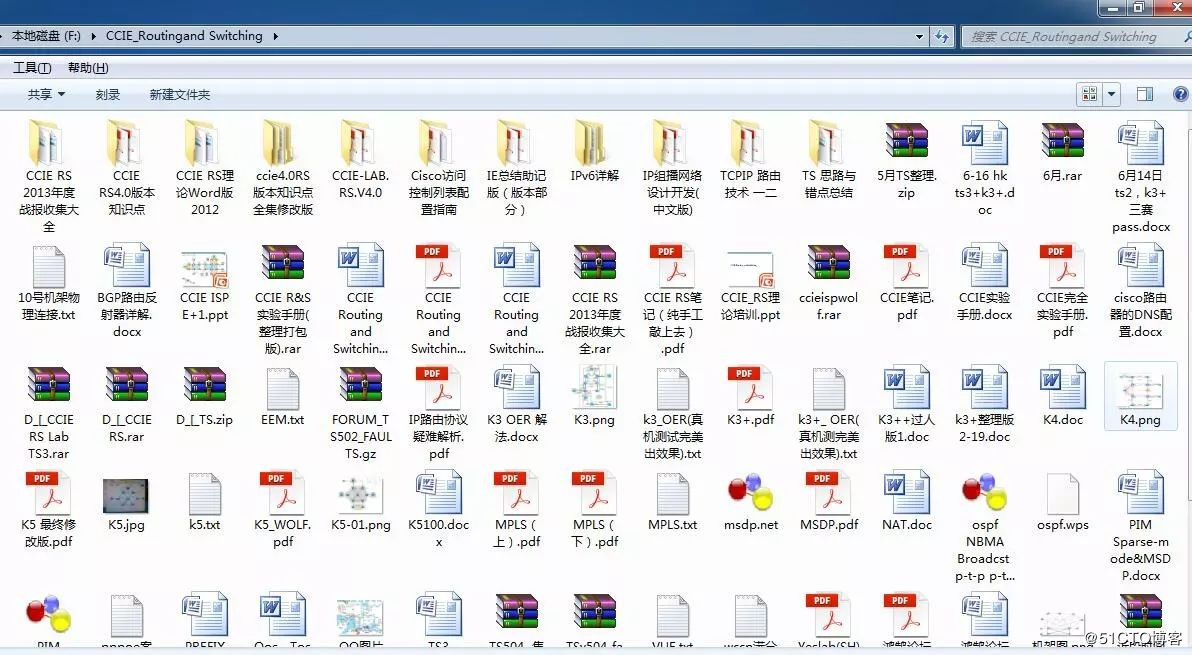Open the 共享 dropdown in toolbar
Image resolution: width=1192 pixels, height=655 pixels.
point(46,94)
